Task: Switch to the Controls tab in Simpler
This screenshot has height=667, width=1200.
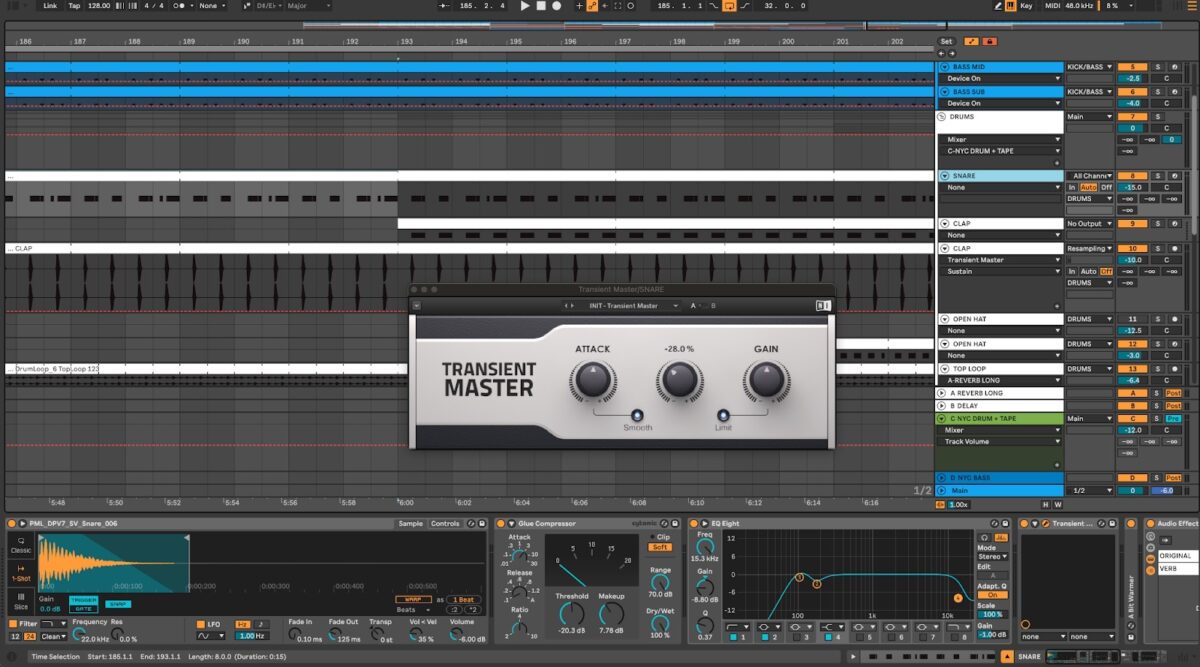Action: click(x=445, y=523)
